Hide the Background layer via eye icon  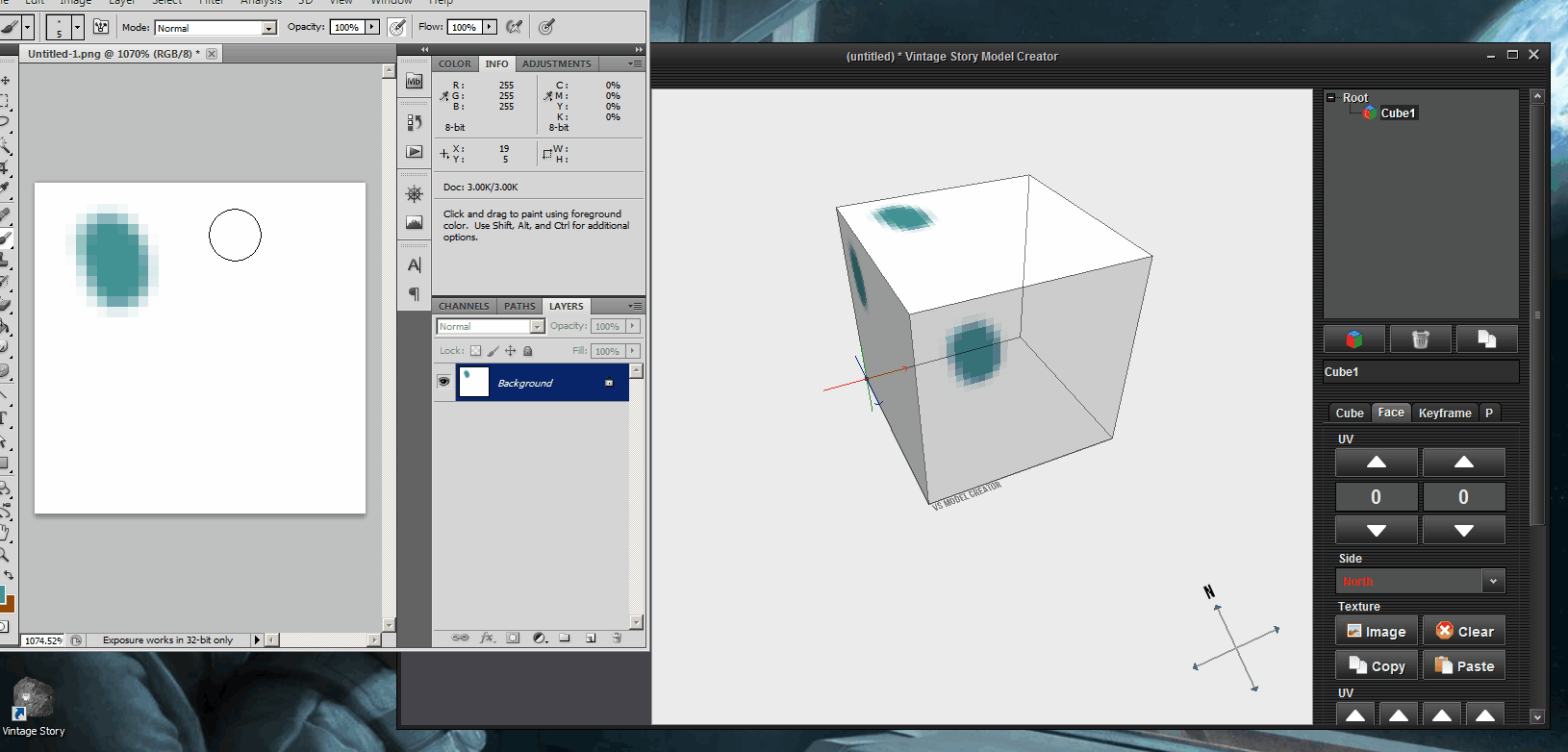(443, 382)
